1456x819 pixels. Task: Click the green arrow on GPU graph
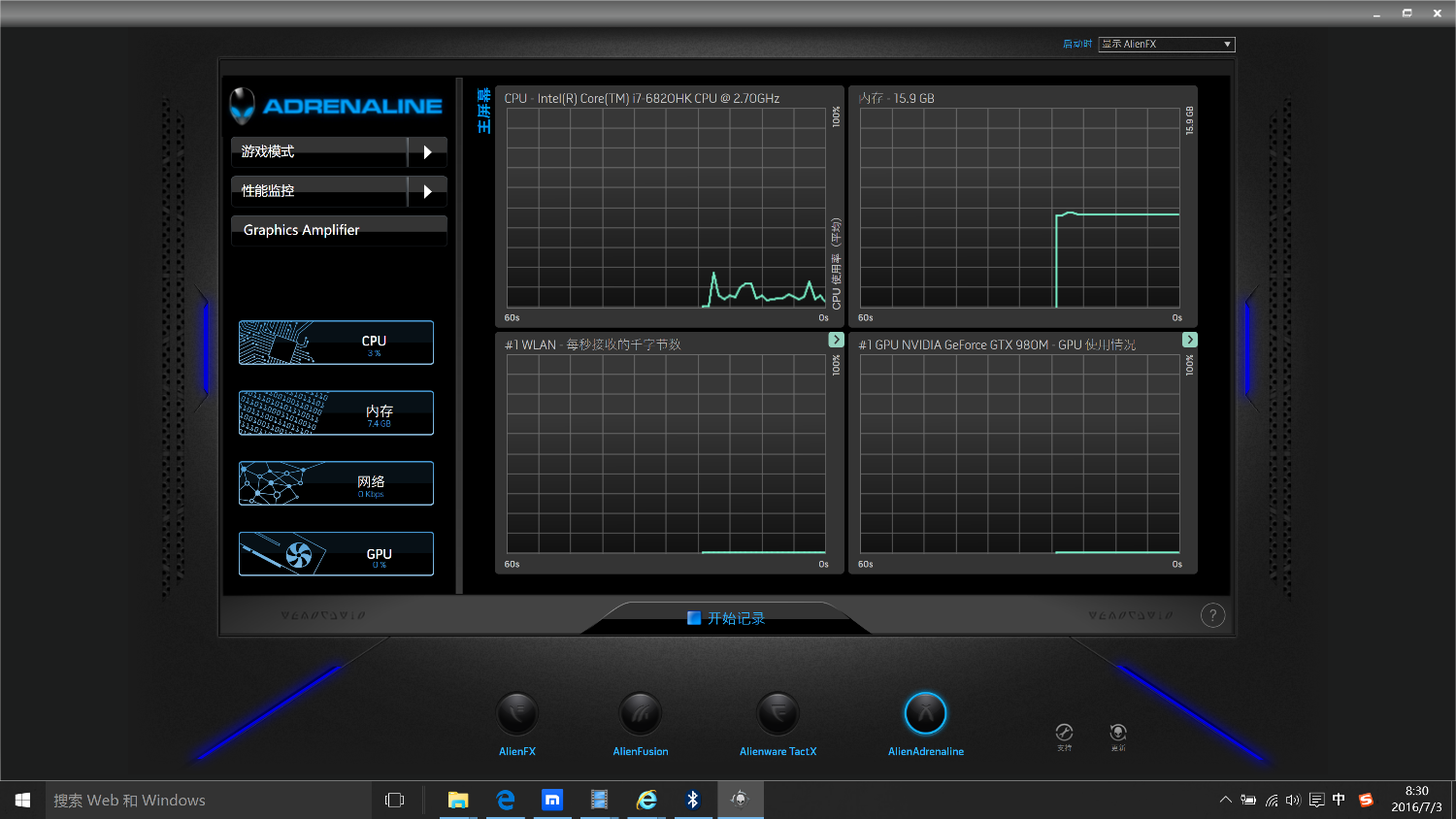pos(1190,340)
